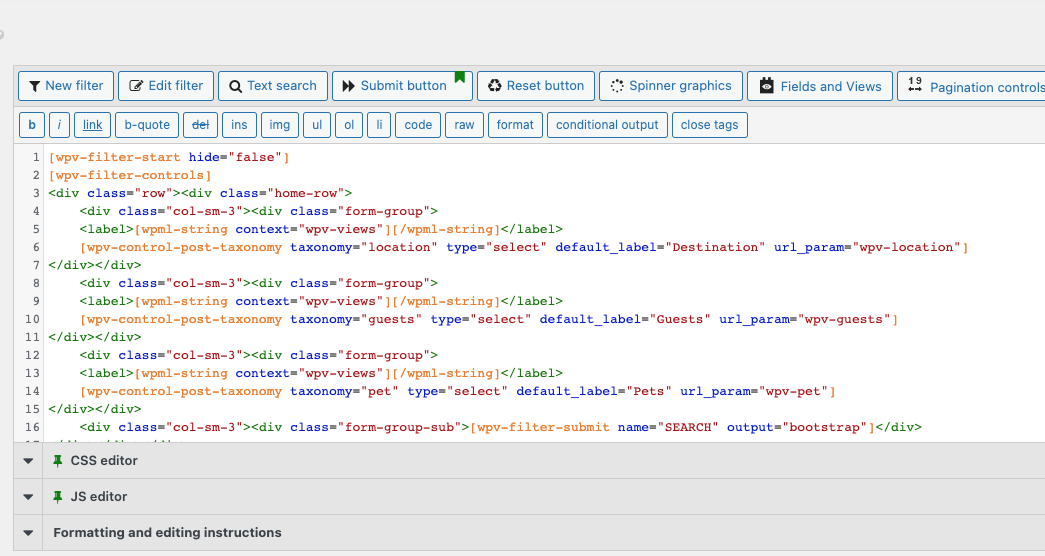Viewport: 1045px width, 556px height.
Task: Expand the Formatting and editing instructions arrow
Action: 28,533
